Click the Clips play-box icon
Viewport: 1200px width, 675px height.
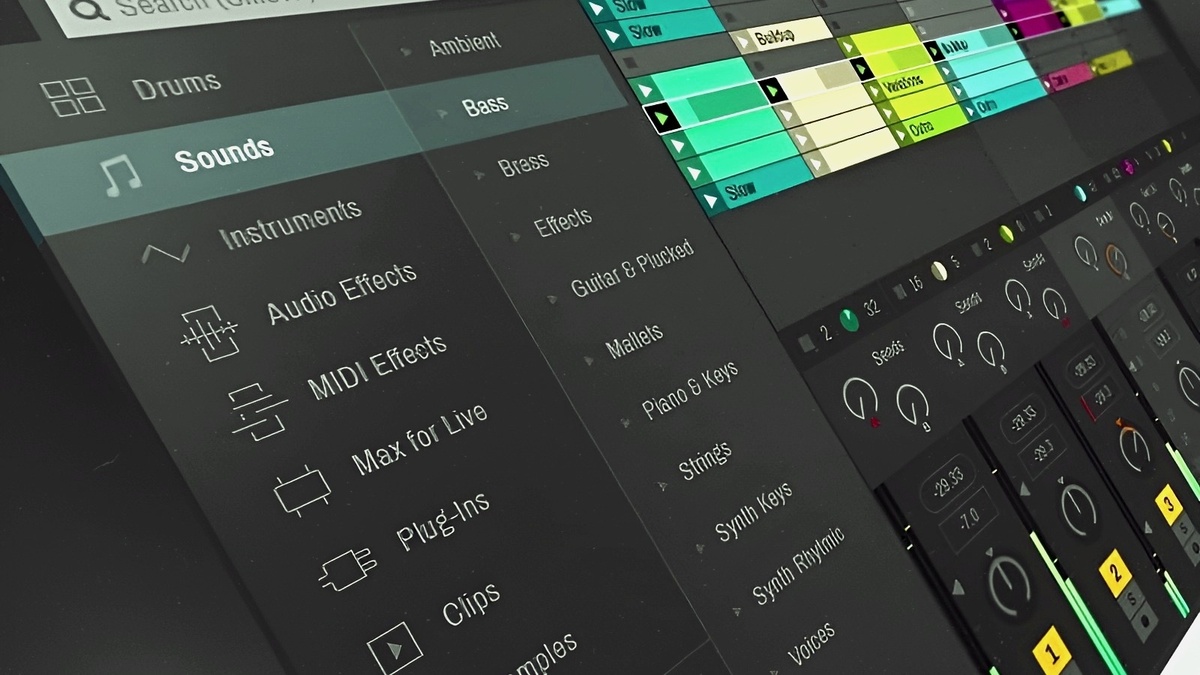(394, 650)
